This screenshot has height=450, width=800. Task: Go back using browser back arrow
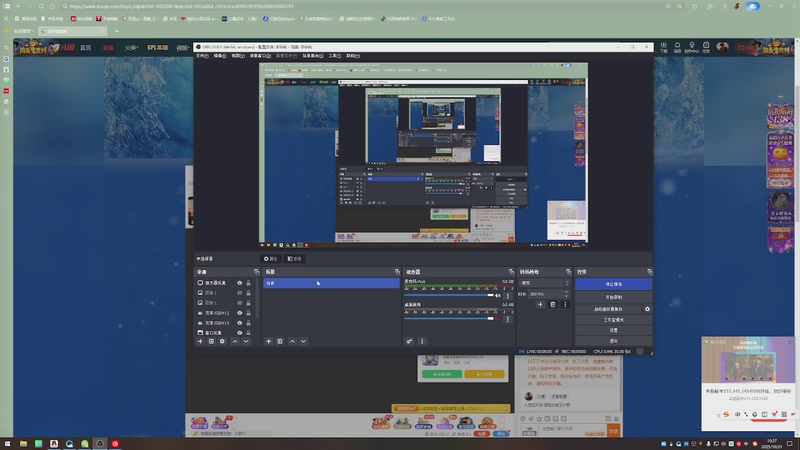tap(18, 6)
